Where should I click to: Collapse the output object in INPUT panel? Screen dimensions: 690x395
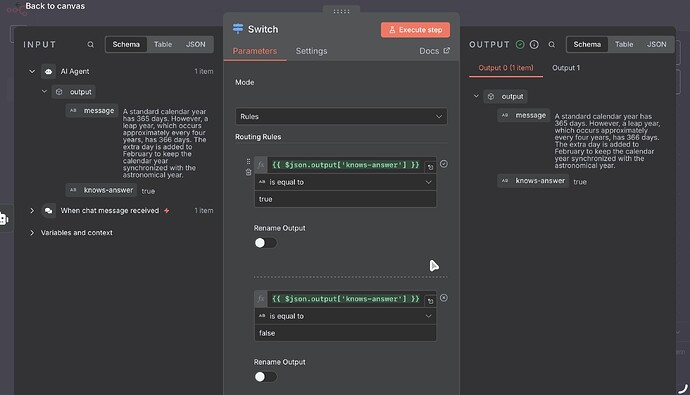pos(44,91)
